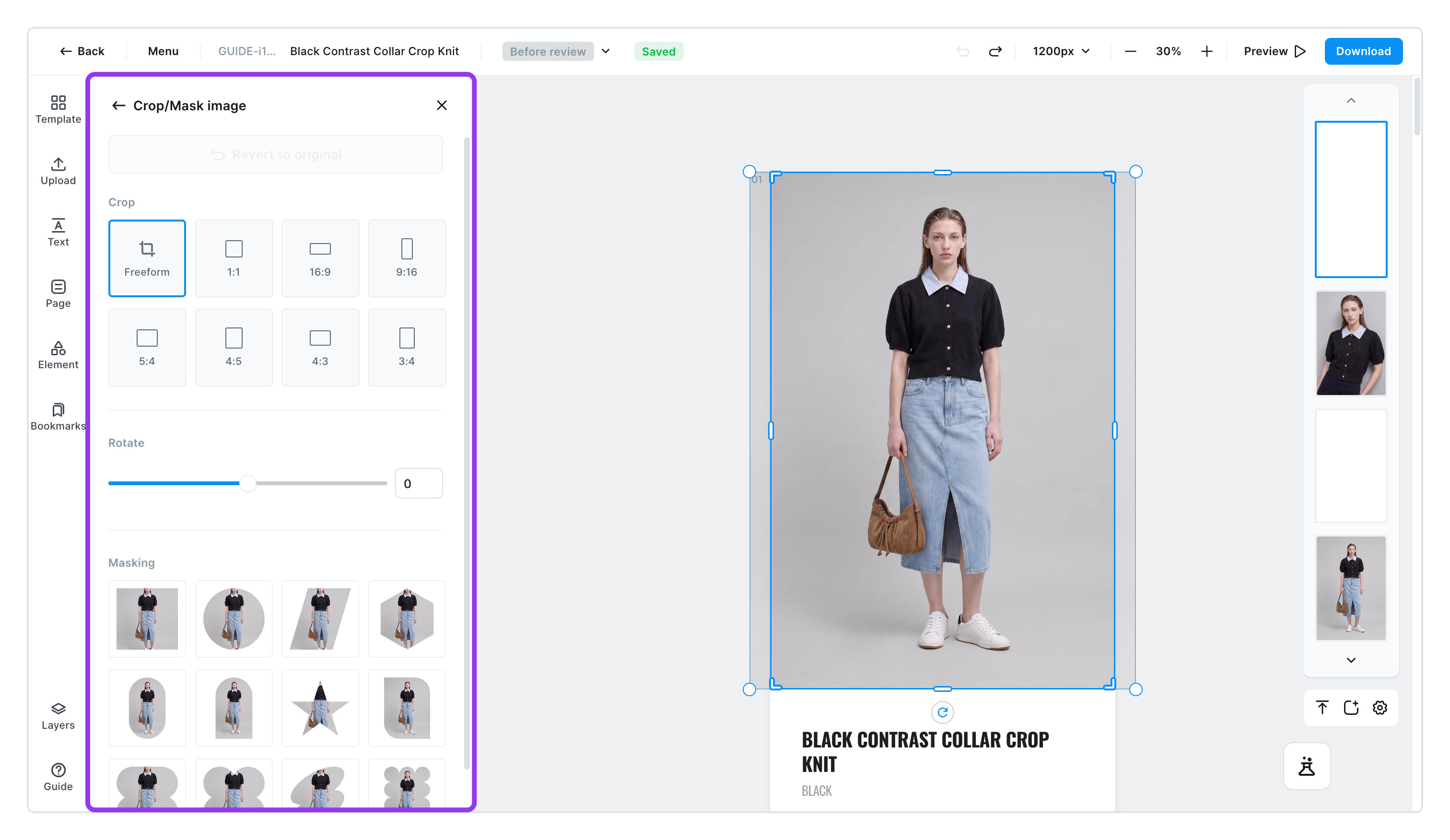Zoom out with the minus icon
This screenshot has width=1450, height=840.
pyautogui.click(x=1130, y=51)
